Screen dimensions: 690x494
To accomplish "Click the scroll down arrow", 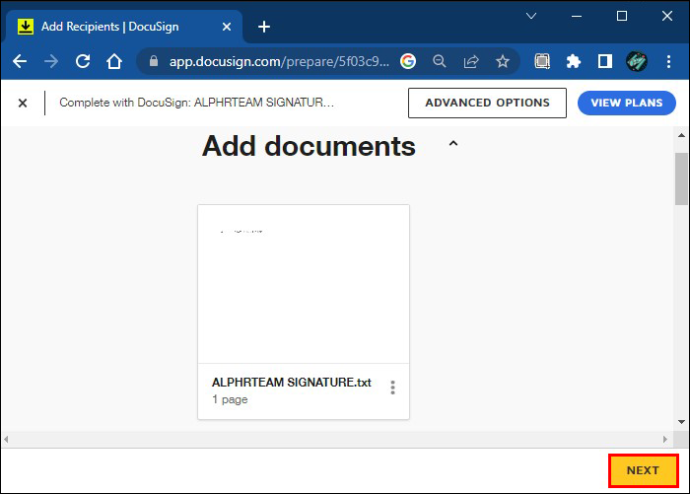I will [x=681, y=422].
